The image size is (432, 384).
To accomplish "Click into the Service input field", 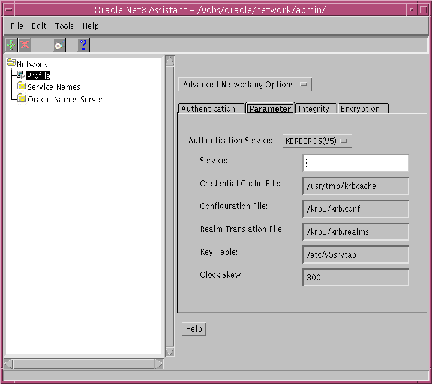I will click(356, 163).
